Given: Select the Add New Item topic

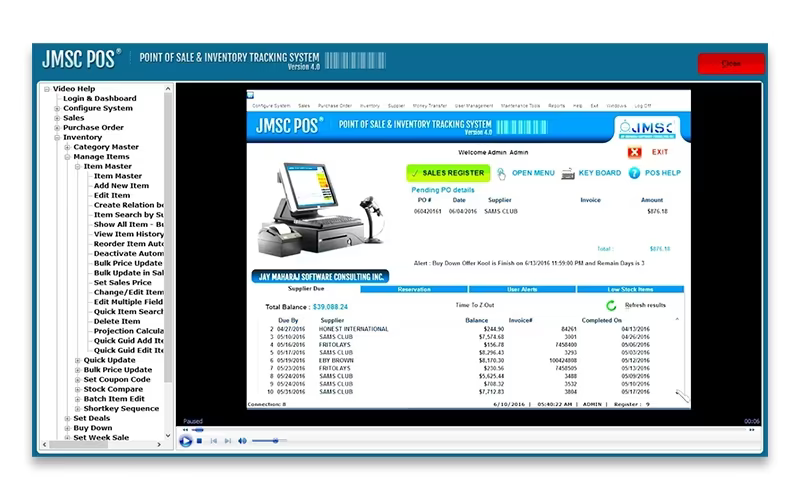Looking at the screenshot, I should click(121, 186).
